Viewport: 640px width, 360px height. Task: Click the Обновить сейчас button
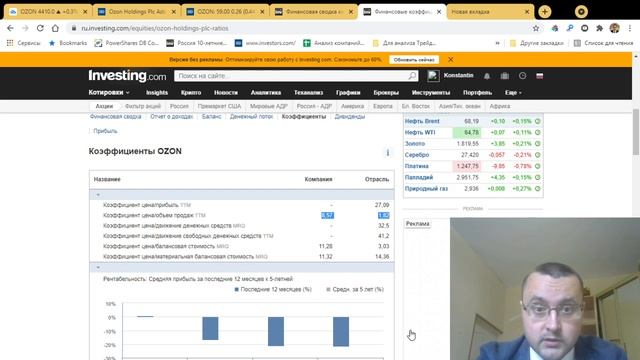click(x=414, y=60)
